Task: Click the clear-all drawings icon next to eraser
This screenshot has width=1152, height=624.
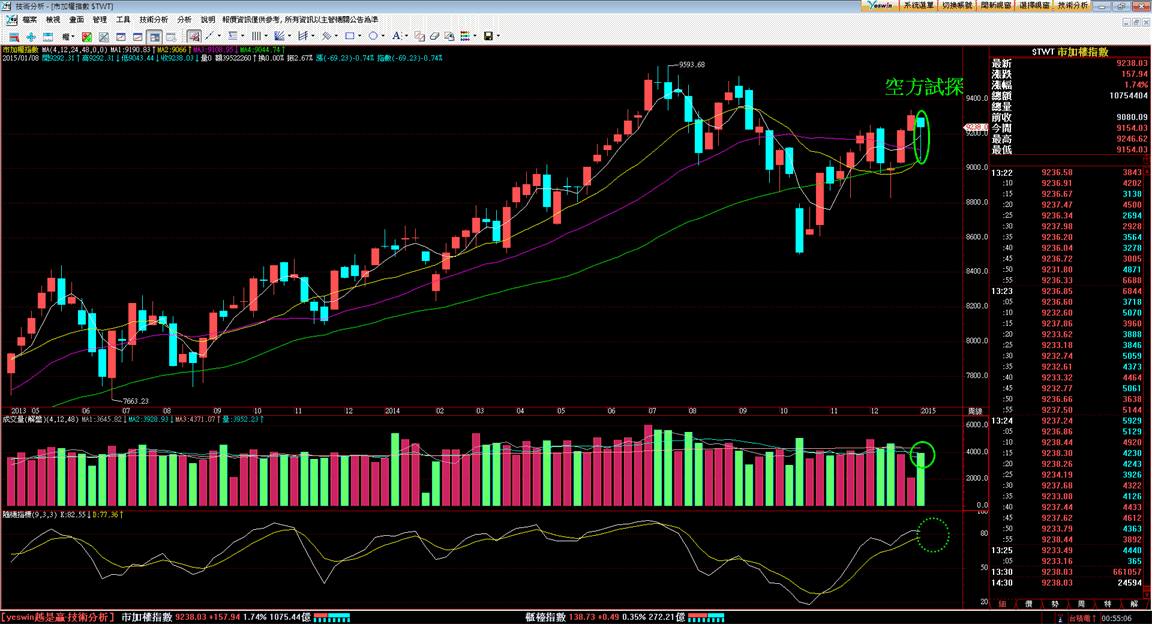Action: click(x=449, y=36)
